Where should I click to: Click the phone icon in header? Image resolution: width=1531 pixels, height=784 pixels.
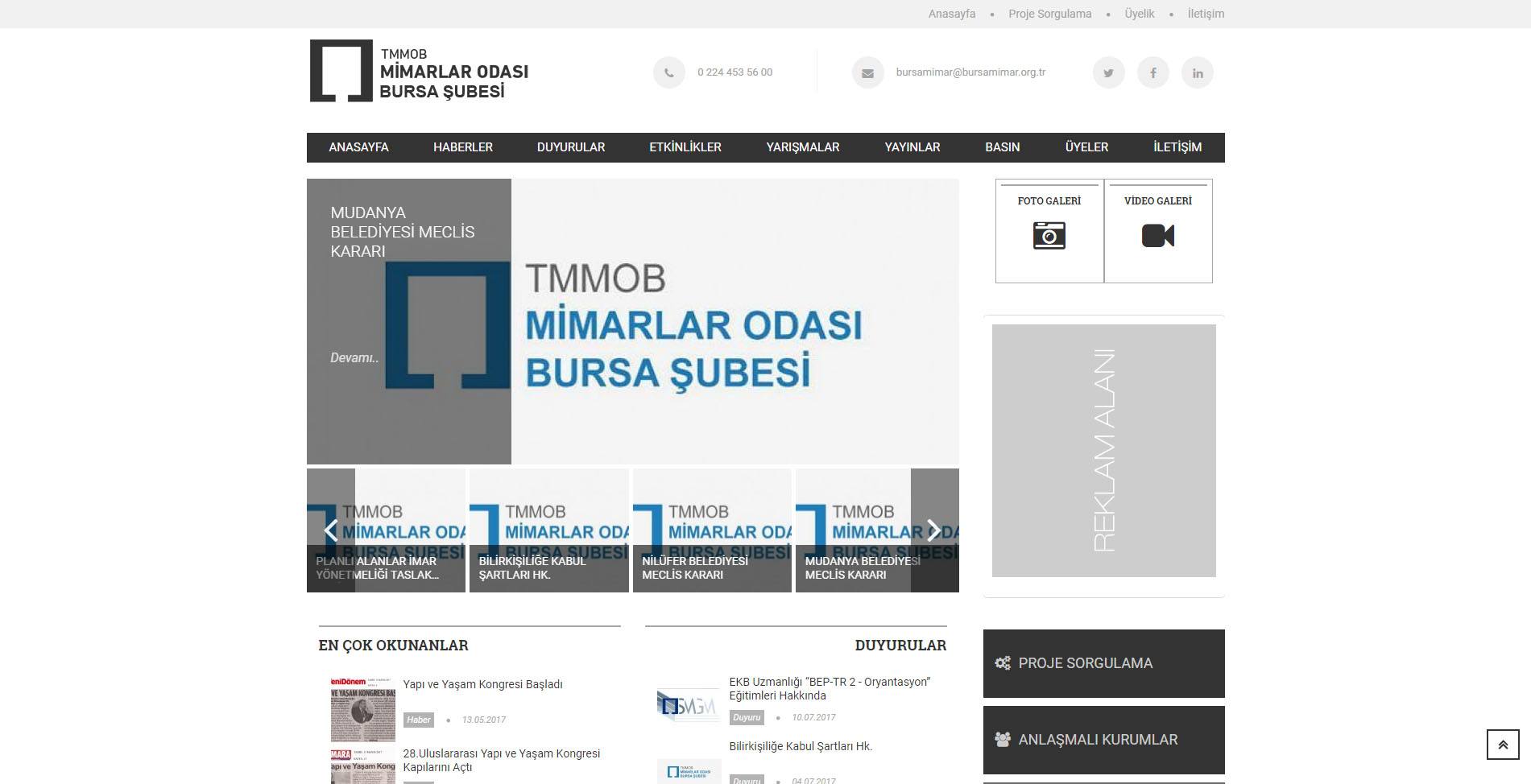click(668, 72)
